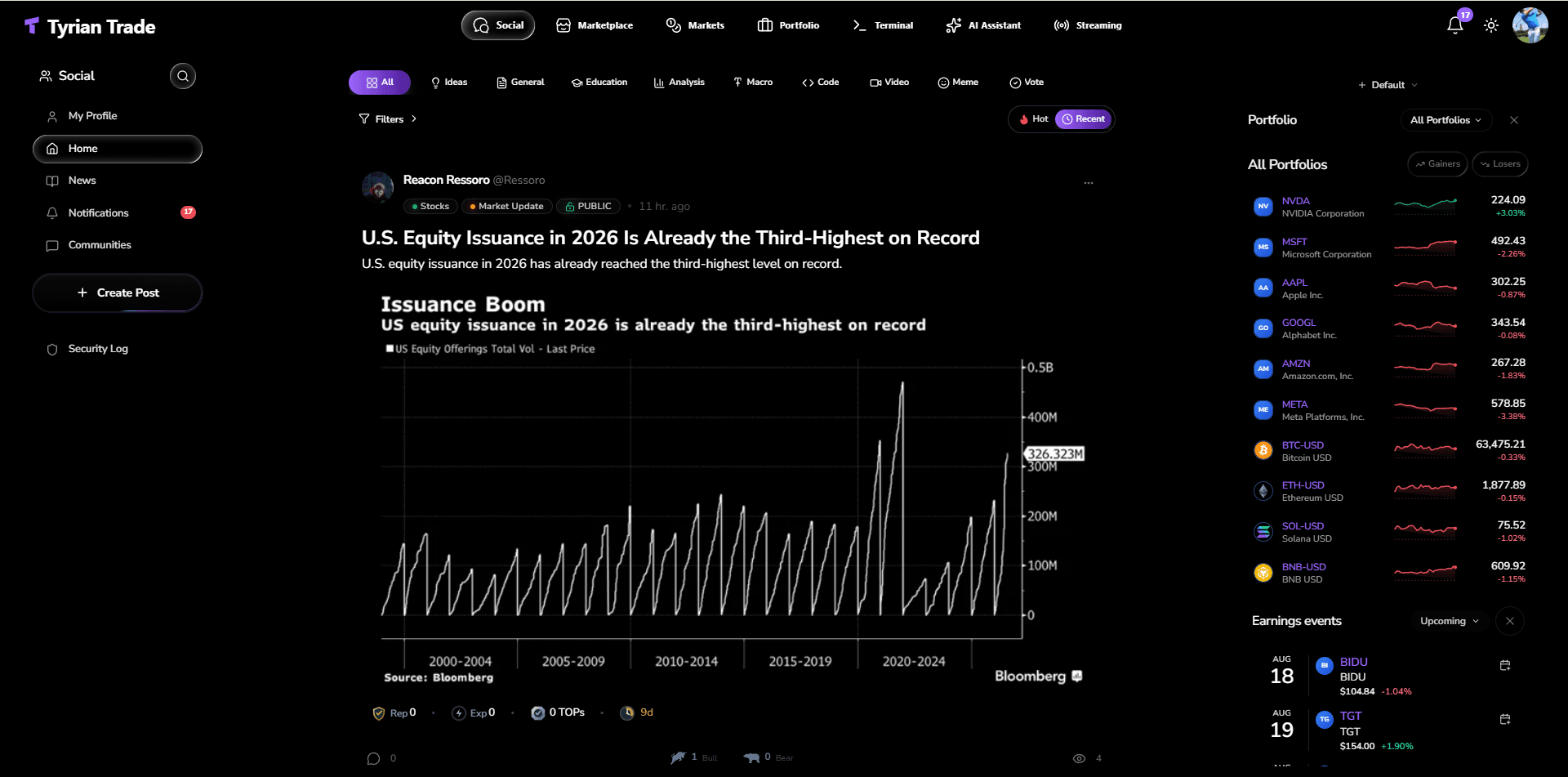The width and height of the screenshot is (1568, 777).
Task: Open Marketplace in top navigation
Action: click(x=595, y=25)
